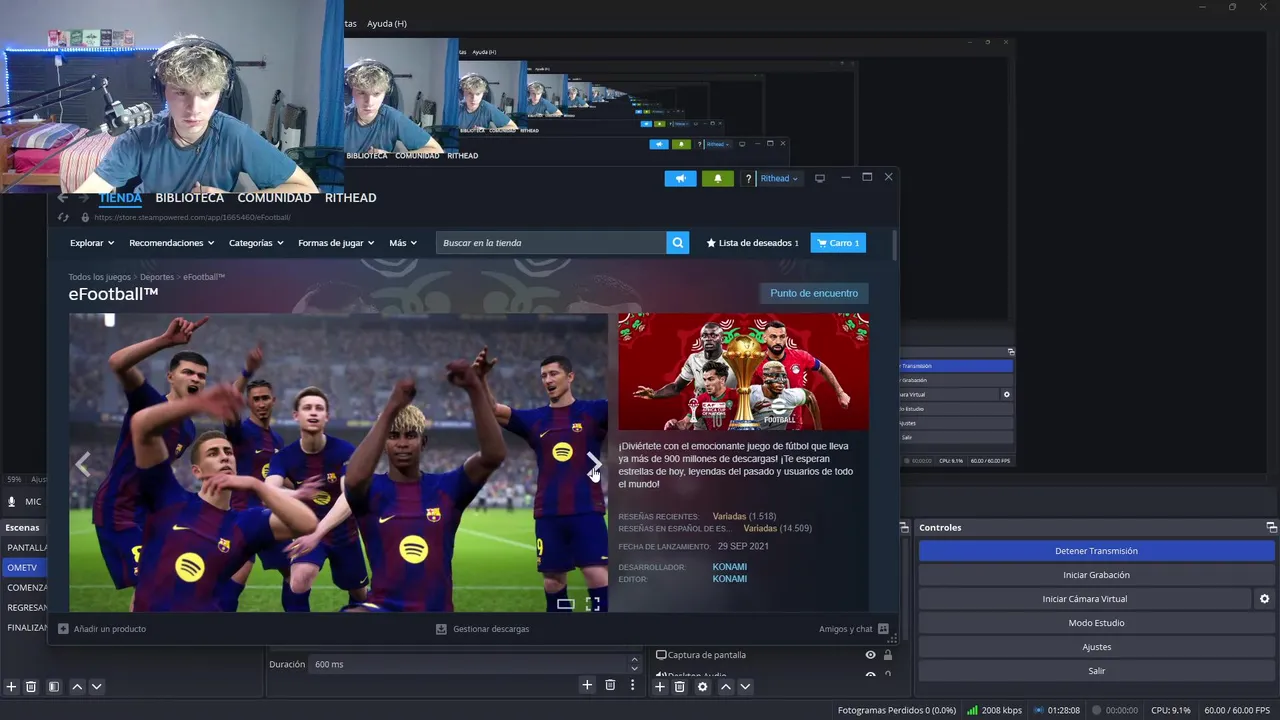The width and height of the screenshot is (1280, 720).
Task: Open Gestionar descargas in Steam
Action: (x=483, y=629)
